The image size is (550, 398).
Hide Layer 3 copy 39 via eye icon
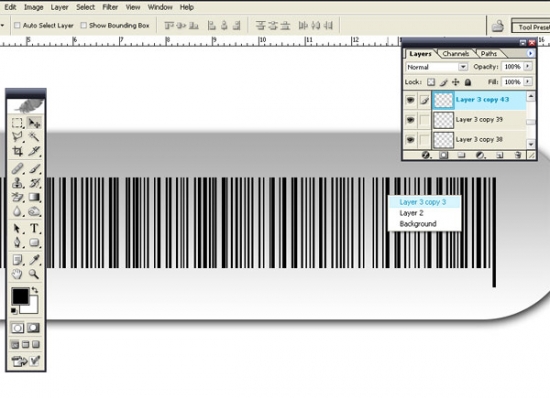(410, 120)
